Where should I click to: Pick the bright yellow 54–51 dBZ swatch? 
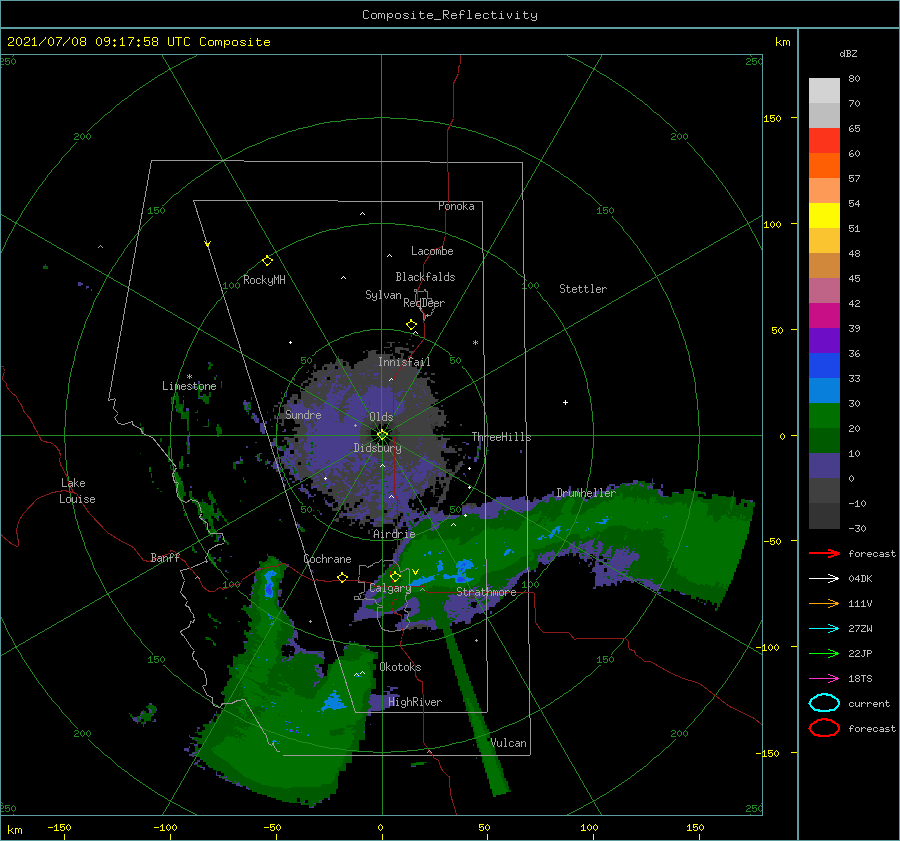point(824,215)
